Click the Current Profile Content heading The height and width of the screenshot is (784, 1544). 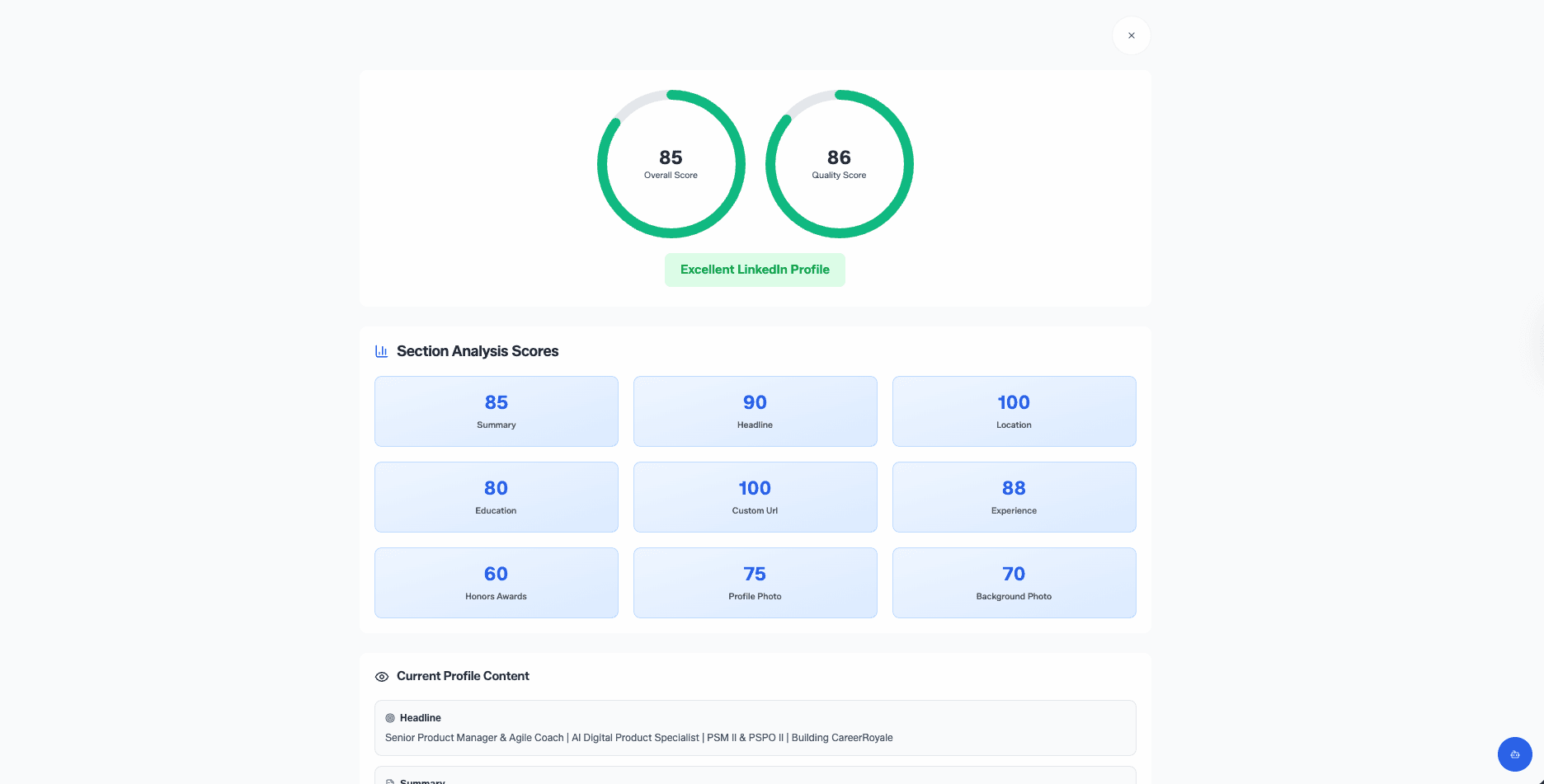[x=463, y=676]
